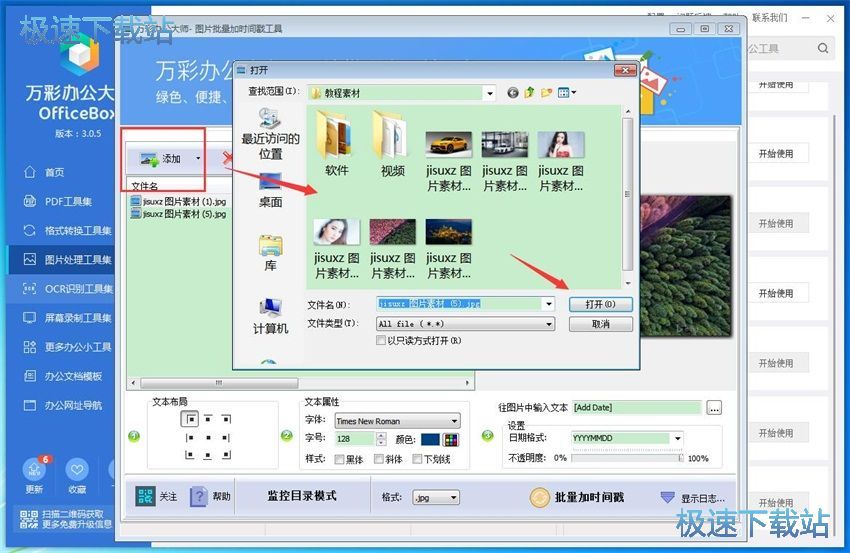
Task: Click the 帮助 help icon
Action: click(198, 496)
